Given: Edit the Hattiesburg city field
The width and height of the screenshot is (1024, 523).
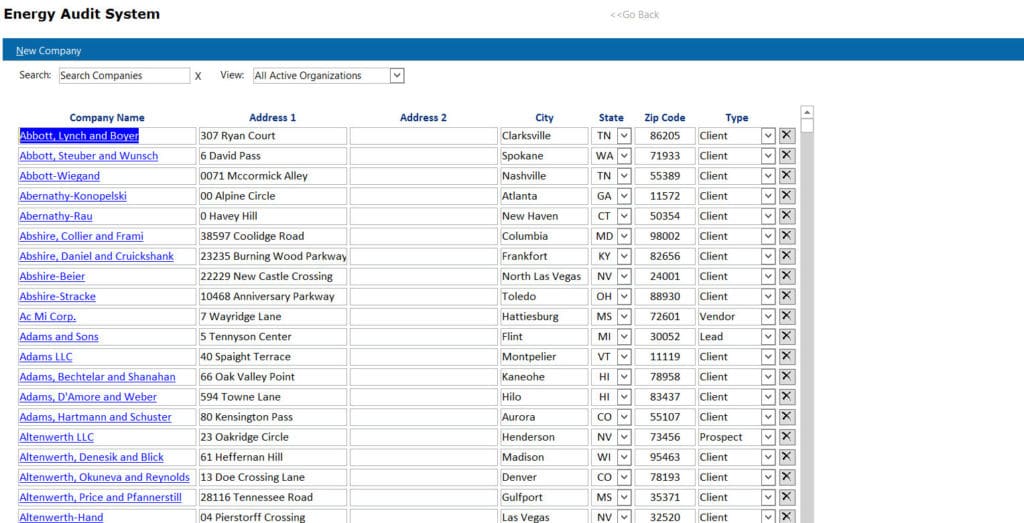Looking at the screenshot, I should click(544, 317).
